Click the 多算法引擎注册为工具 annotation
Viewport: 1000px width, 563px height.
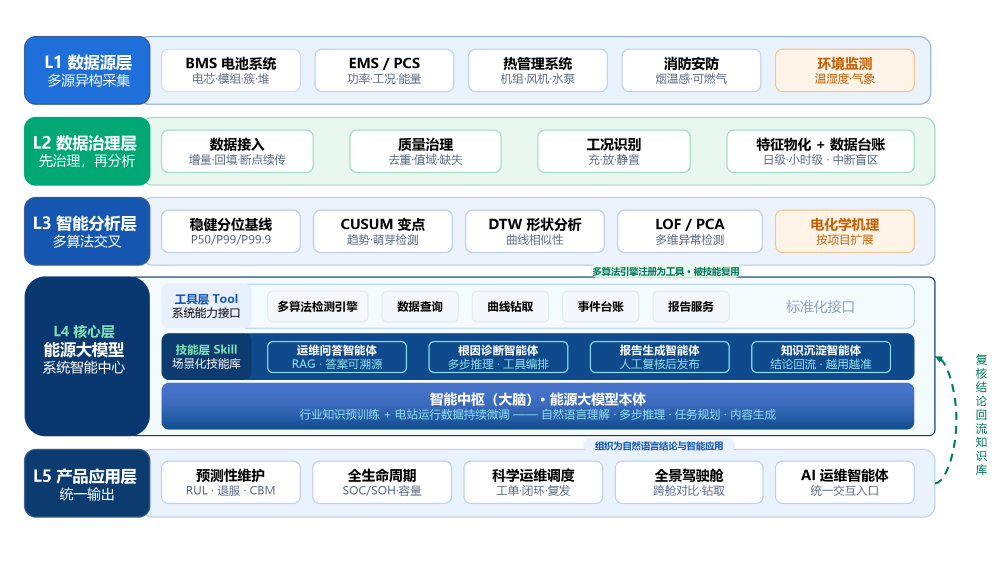pyautogui.click(x=666, y=272)
